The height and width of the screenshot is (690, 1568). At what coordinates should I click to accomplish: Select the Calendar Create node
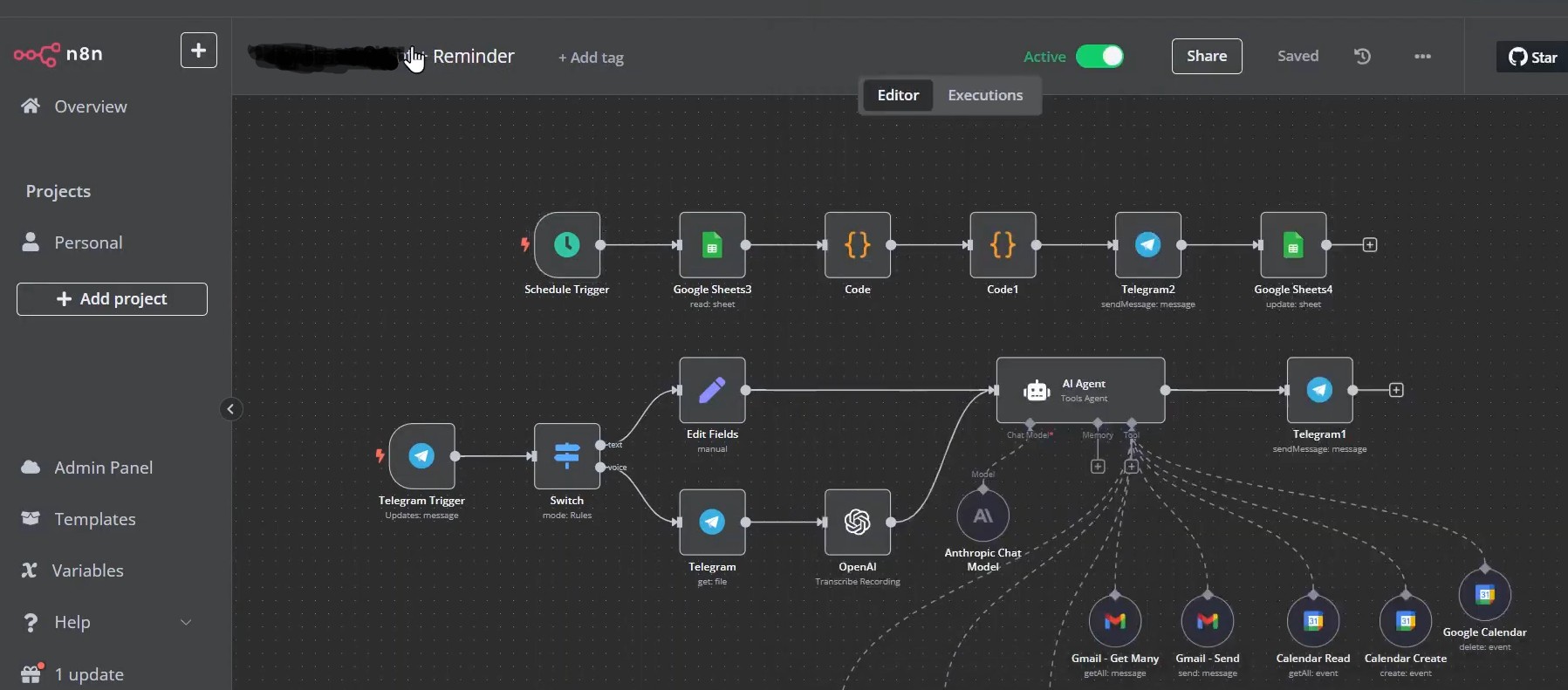[x=1405, y=621]
